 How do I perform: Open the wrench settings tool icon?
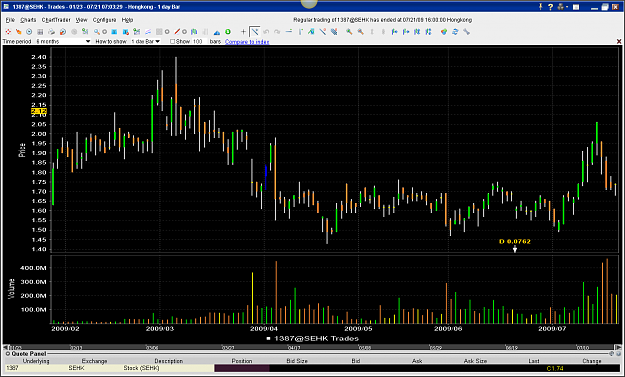pos(466,31)
